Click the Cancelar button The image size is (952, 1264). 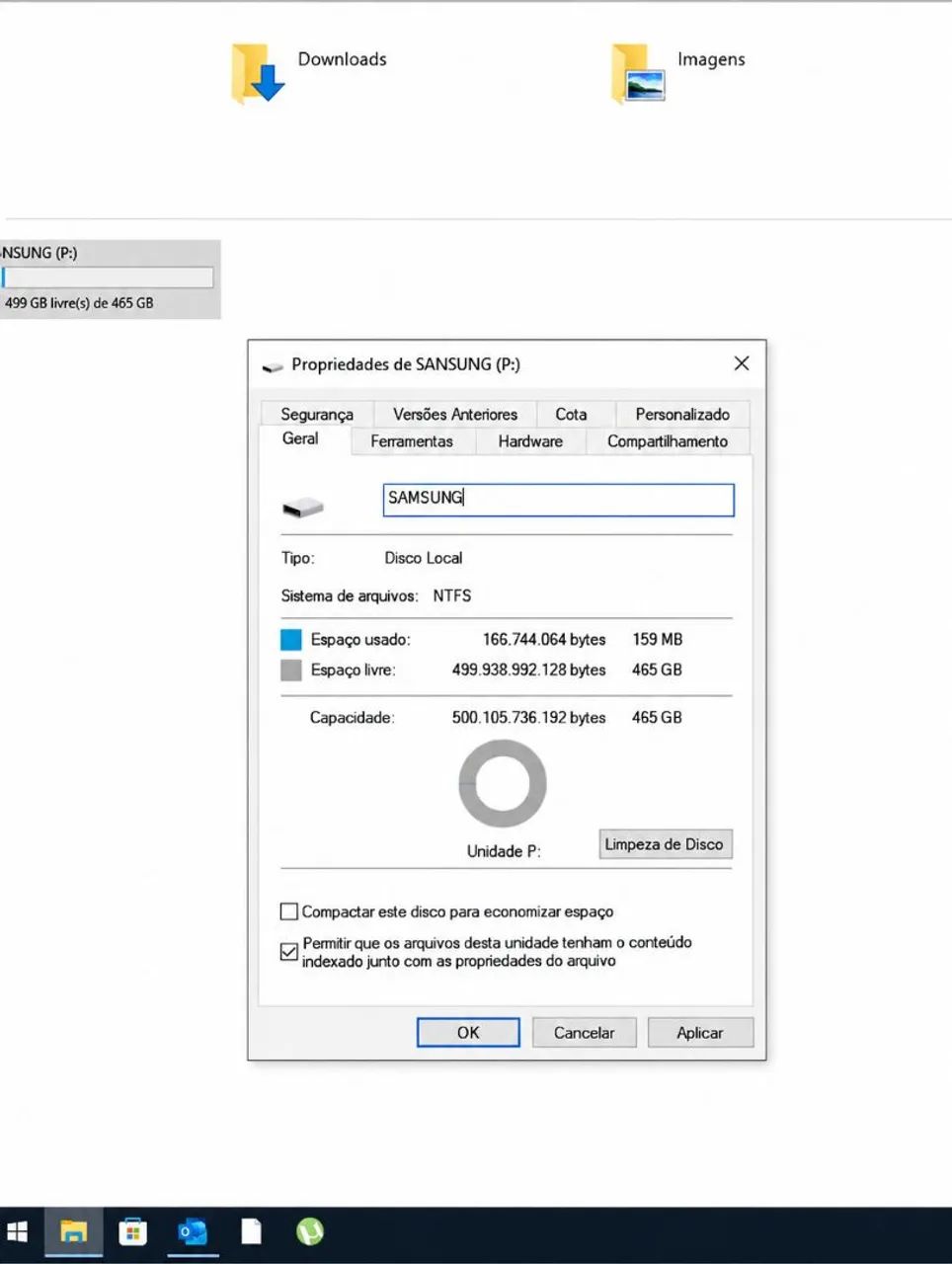click(x=584, y=1032)
